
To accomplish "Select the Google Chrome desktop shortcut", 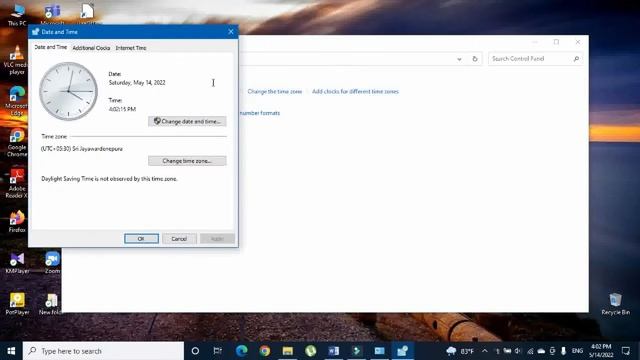I will (x=17, y=143).
